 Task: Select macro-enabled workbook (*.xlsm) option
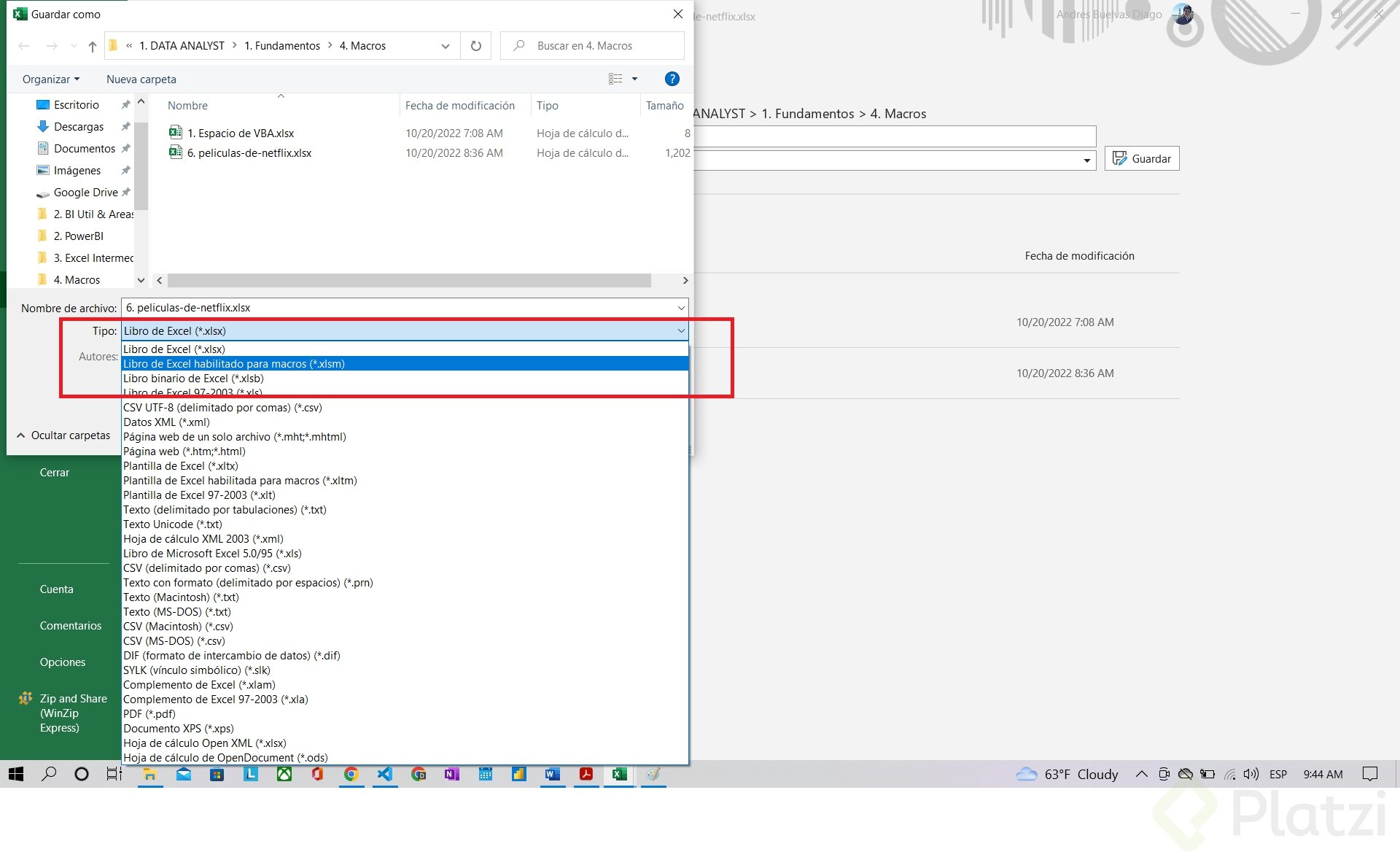pos(233,364)
